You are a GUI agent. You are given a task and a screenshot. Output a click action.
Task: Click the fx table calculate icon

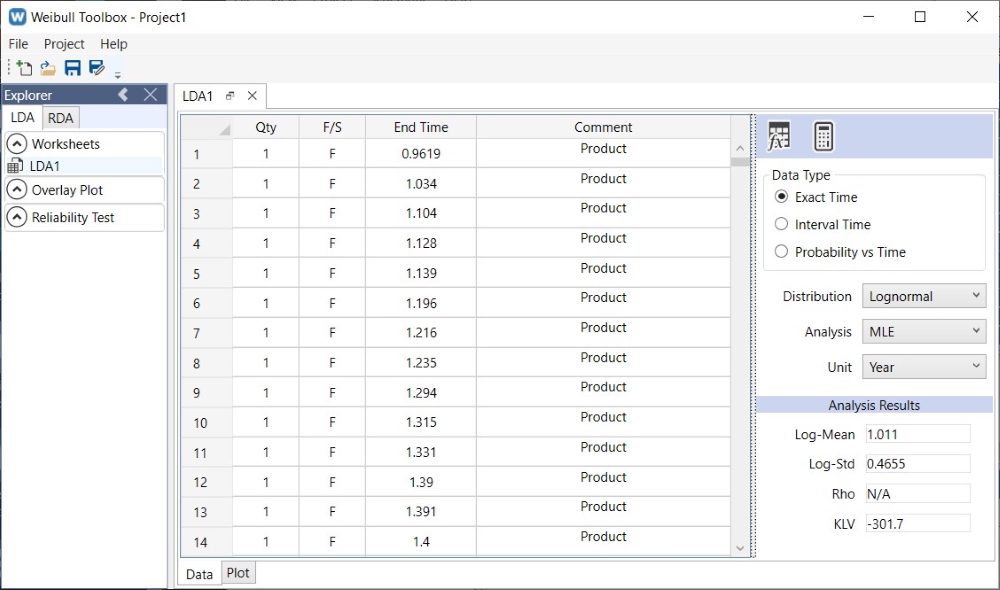pos(779,136)
